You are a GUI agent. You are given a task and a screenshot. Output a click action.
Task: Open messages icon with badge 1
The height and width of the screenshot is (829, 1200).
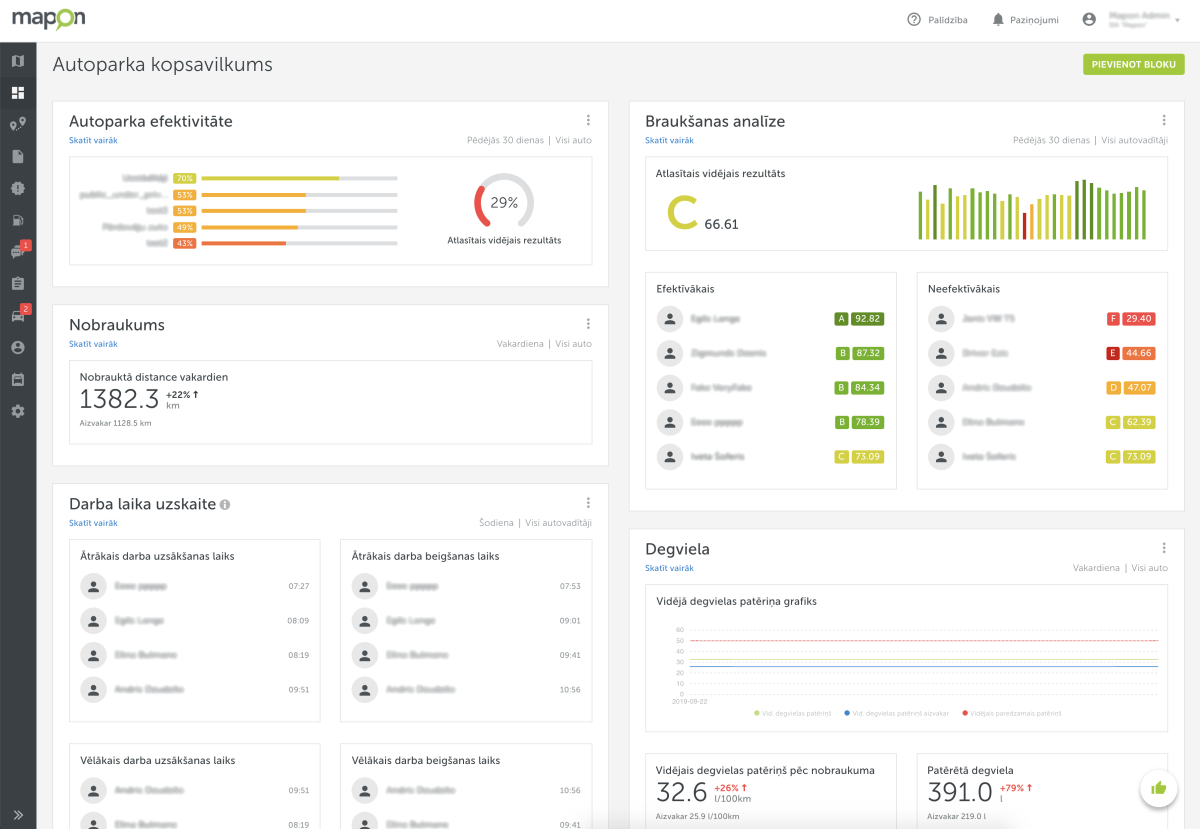(x=18, y=252)
